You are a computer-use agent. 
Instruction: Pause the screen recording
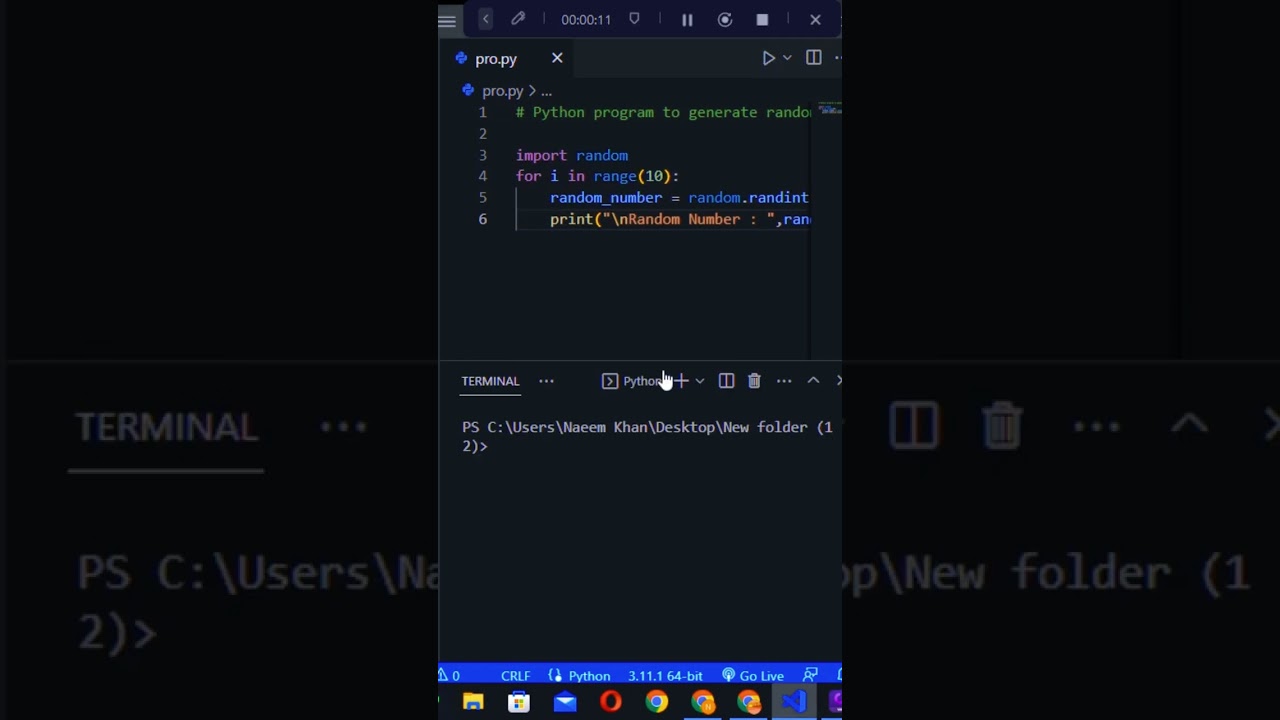coord(687,19)
